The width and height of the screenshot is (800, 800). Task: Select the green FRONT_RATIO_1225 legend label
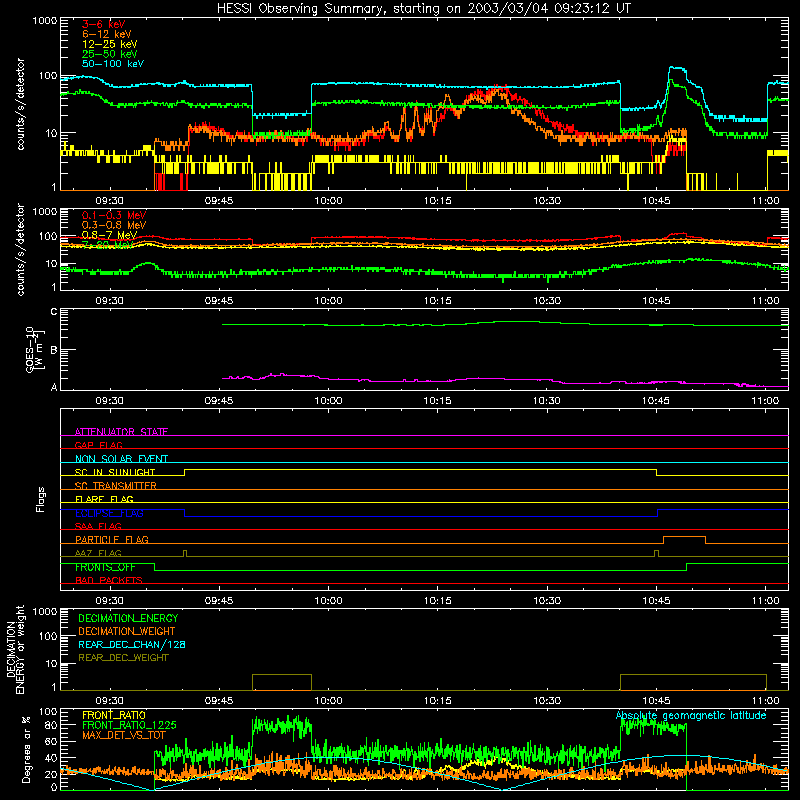129,725
